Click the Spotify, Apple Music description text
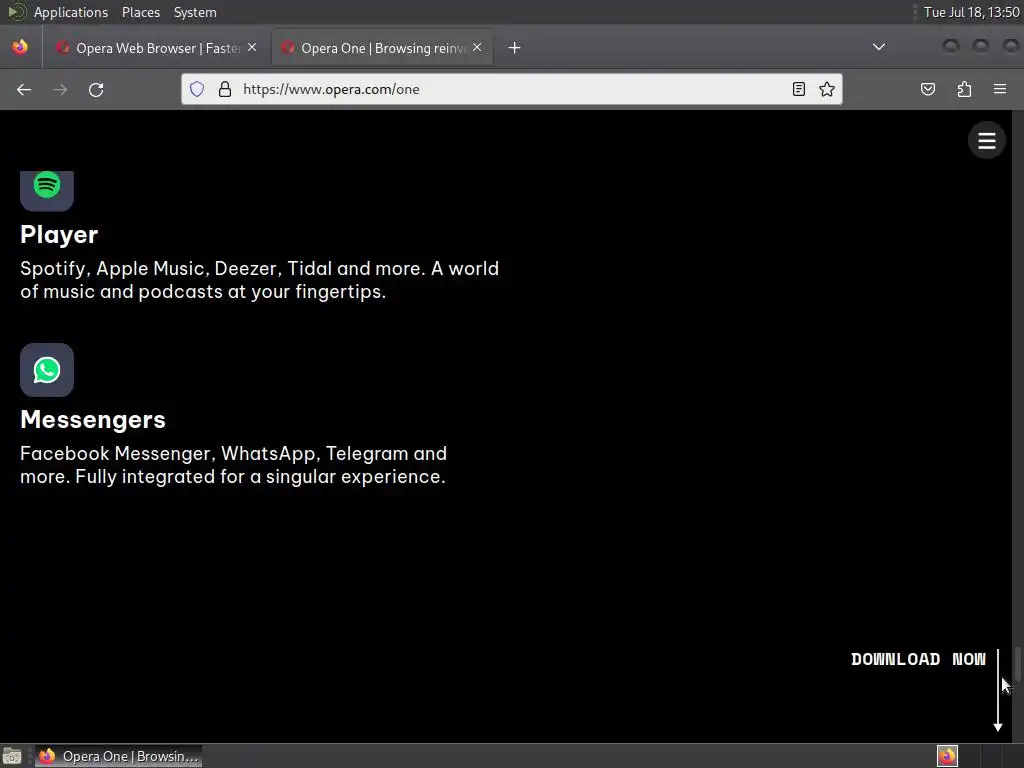 (x=259, y=280)
